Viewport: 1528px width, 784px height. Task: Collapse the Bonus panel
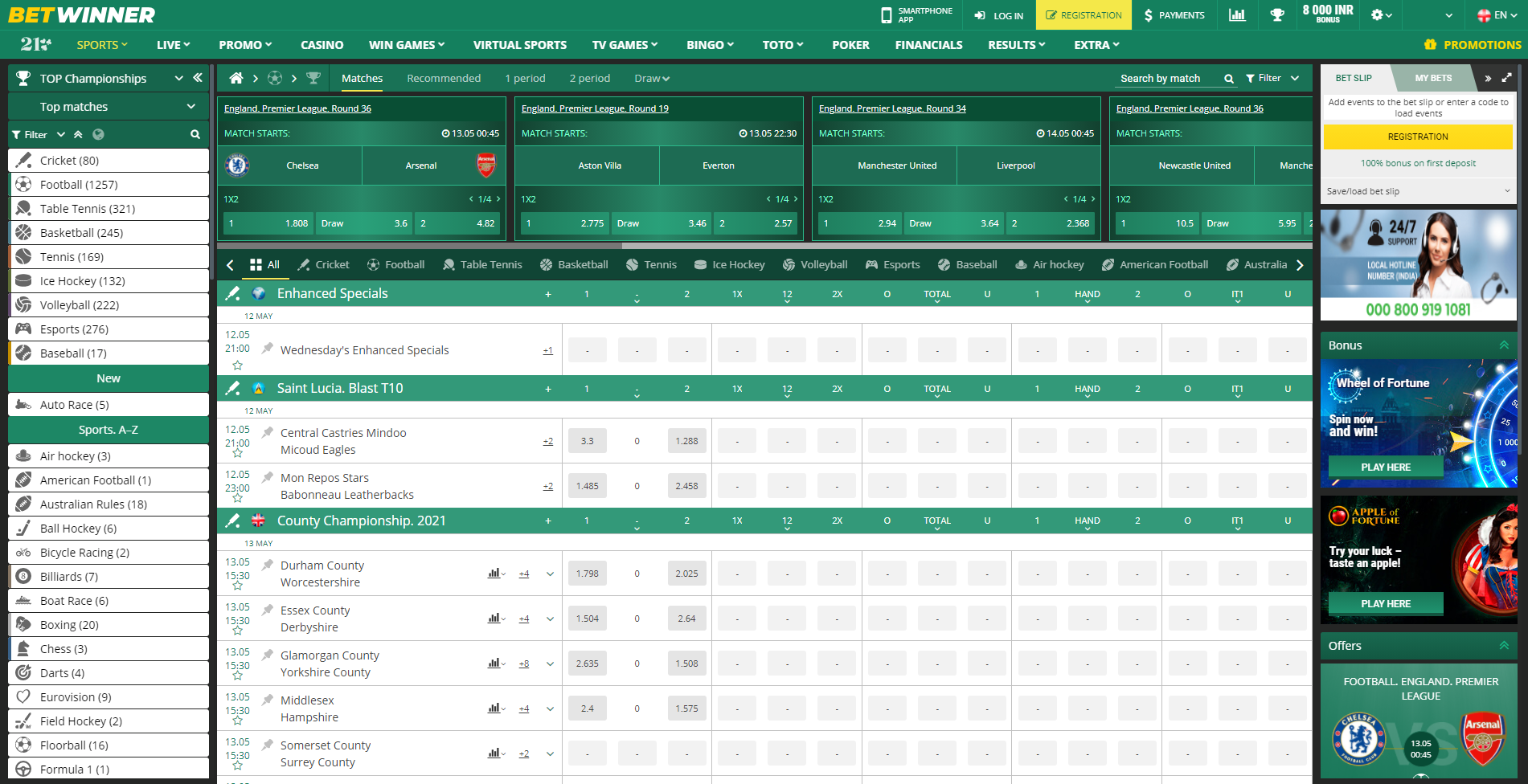[x=1504, y=345]
